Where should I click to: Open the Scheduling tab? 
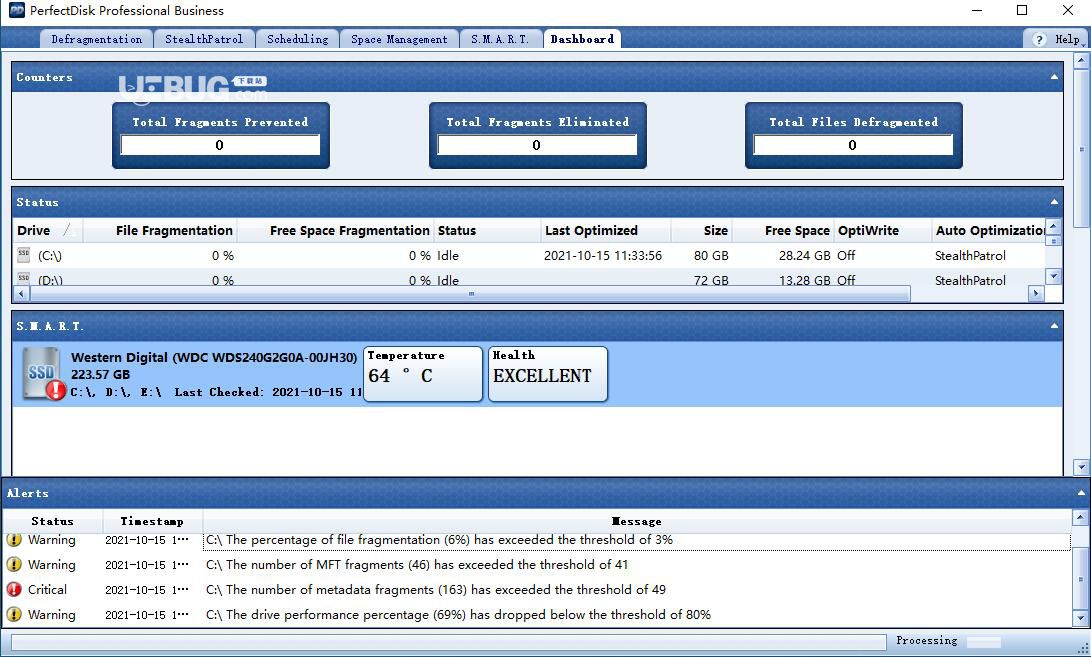(x=297, y=39)
